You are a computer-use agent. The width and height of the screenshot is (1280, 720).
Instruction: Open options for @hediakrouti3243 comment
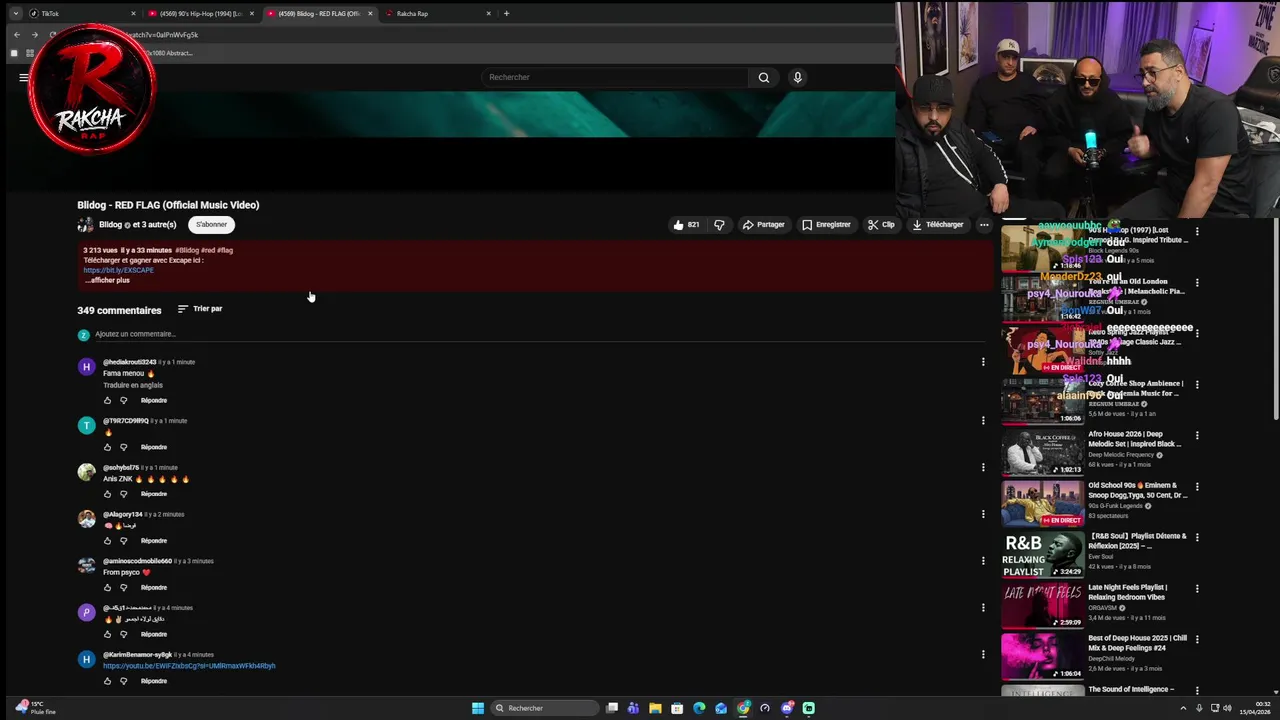click(x=983, y=362)
